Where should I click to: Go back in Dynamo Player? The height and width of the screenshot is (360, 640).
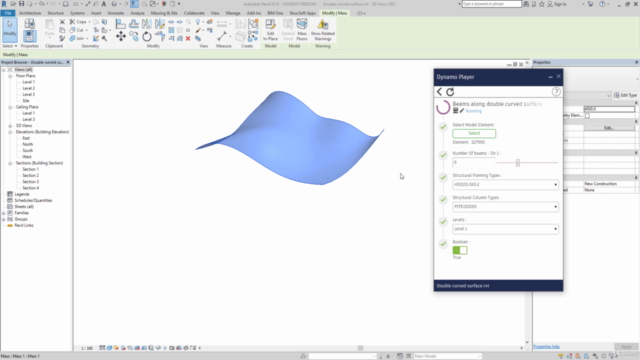(439, 92)
